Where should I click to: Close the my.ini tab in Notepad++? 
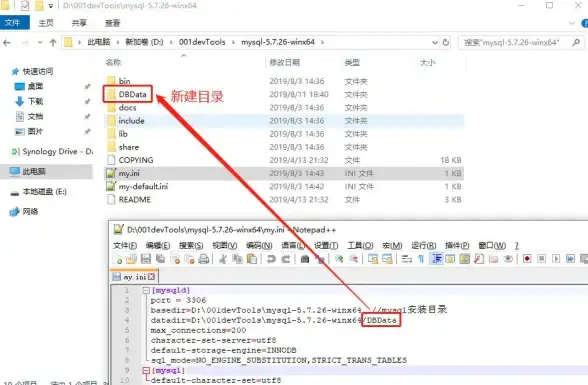pyautogui.click(x=151, y=277)
